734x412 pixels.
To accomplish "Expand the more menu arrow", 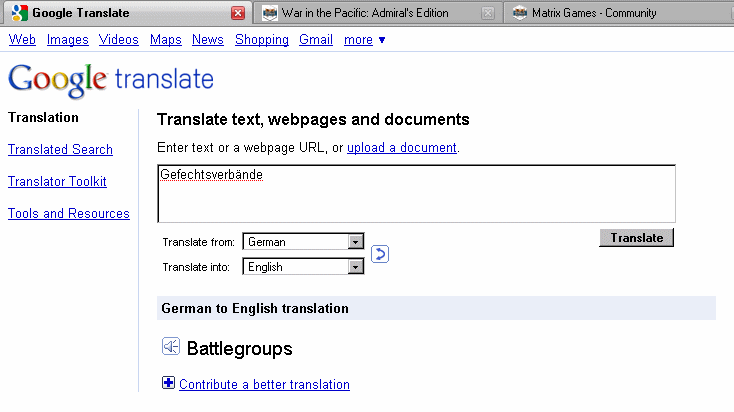I will pyautogui.click(x=382, y=40).
